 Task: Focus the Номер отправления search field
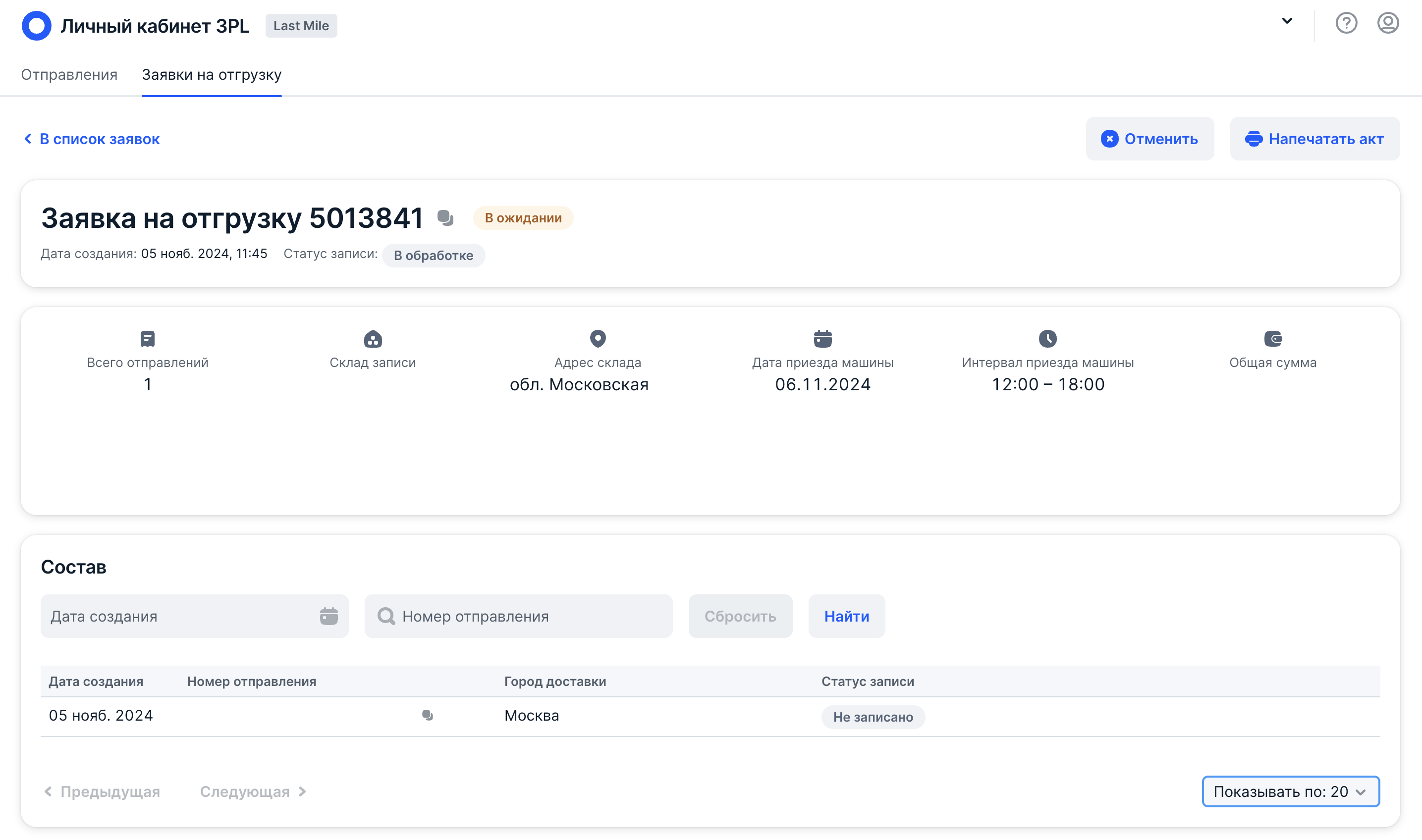point(519,616)
